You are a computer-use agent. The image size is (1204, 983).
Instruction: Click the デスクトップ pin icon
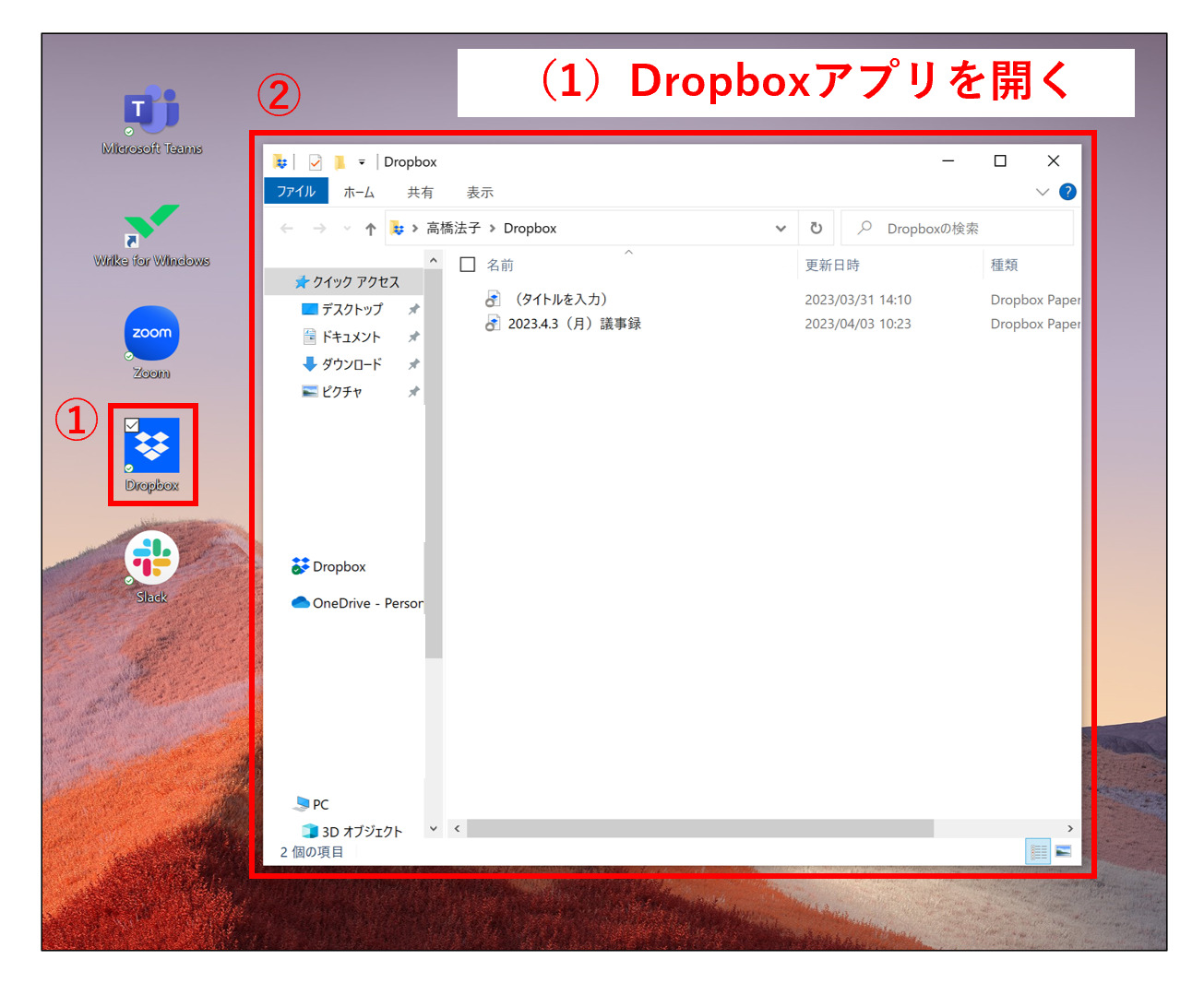(x=413, y=309)
